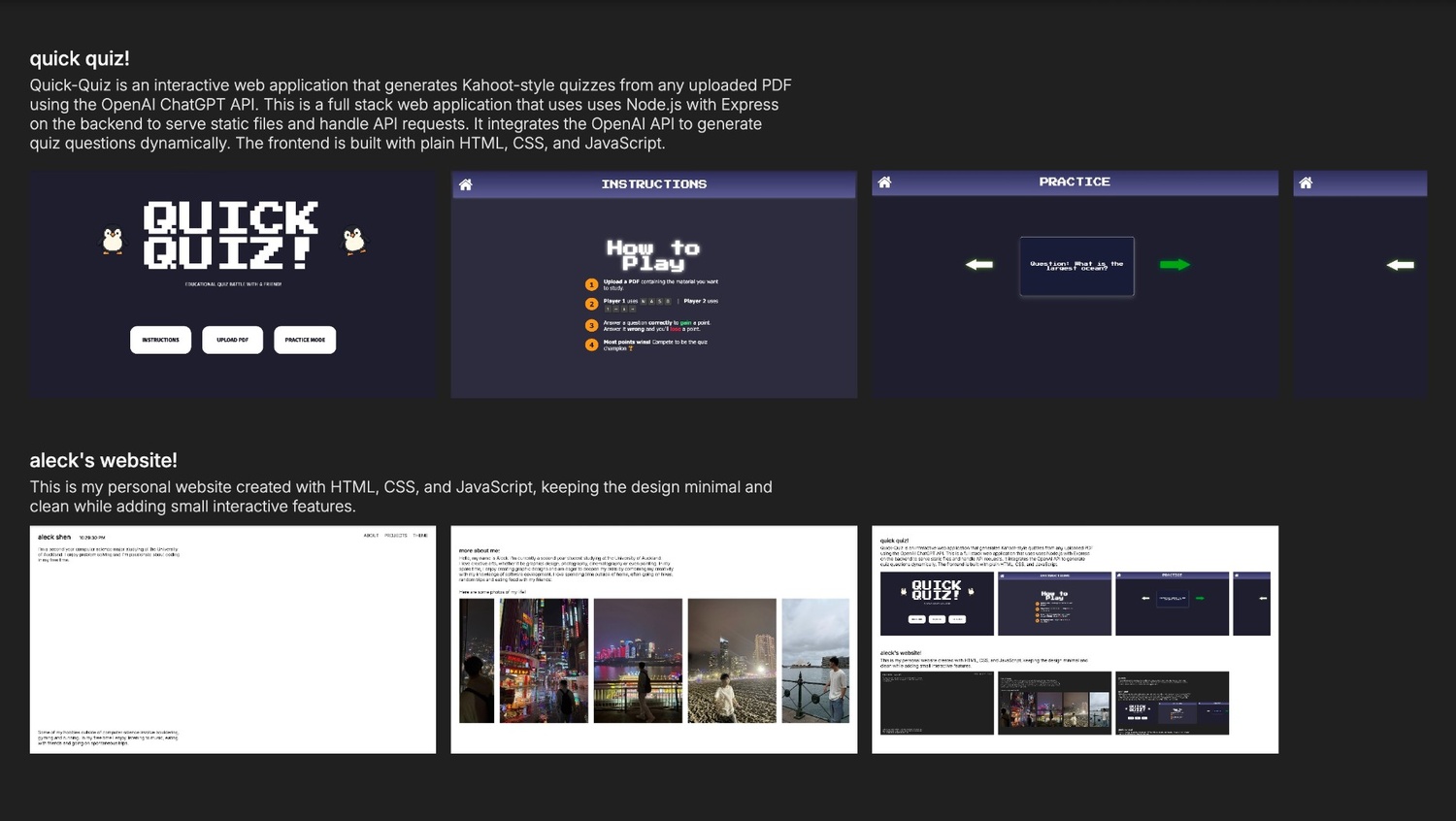
Task: Click left arrow in the cropped fourth screenshot
Action: (x=1400, y=264)
